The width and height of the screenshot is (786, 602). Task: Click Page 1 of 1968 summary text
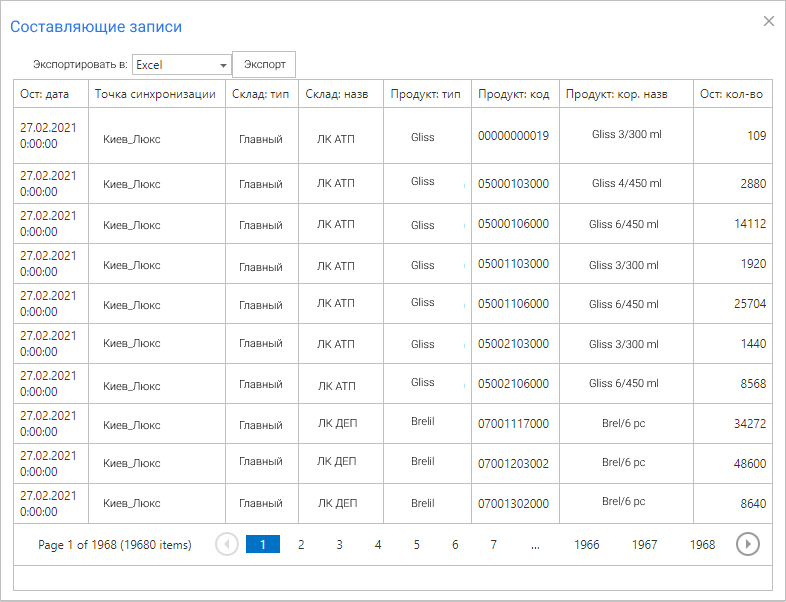[115, 545]
